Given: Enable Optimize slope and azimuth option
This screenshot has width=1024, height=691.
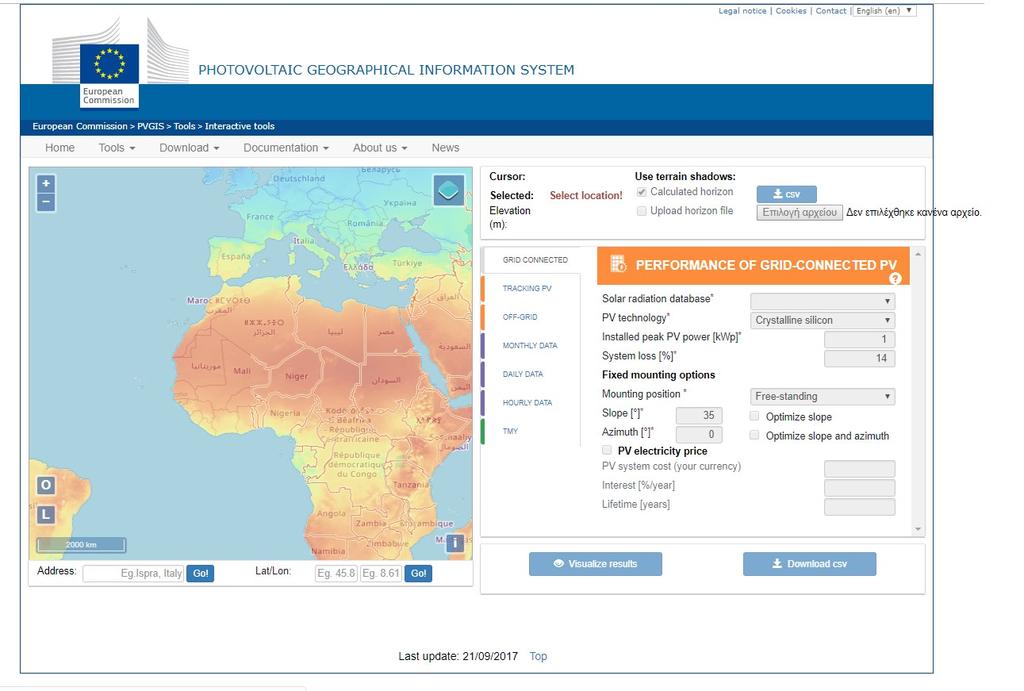Looking at the screenshot, I should pyautogui.click(x=754, y=435).
